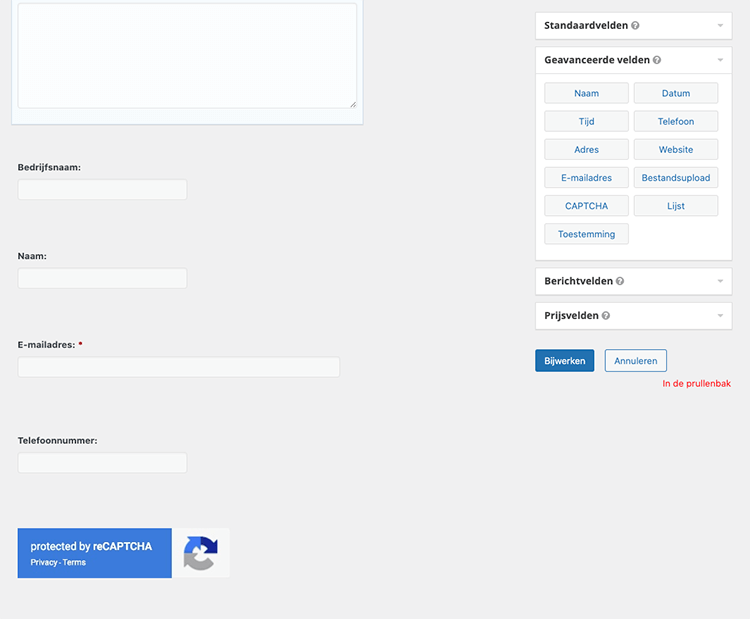750x619 pixels.
Task: Click the Bijwerken button
Action: (564, 361)
